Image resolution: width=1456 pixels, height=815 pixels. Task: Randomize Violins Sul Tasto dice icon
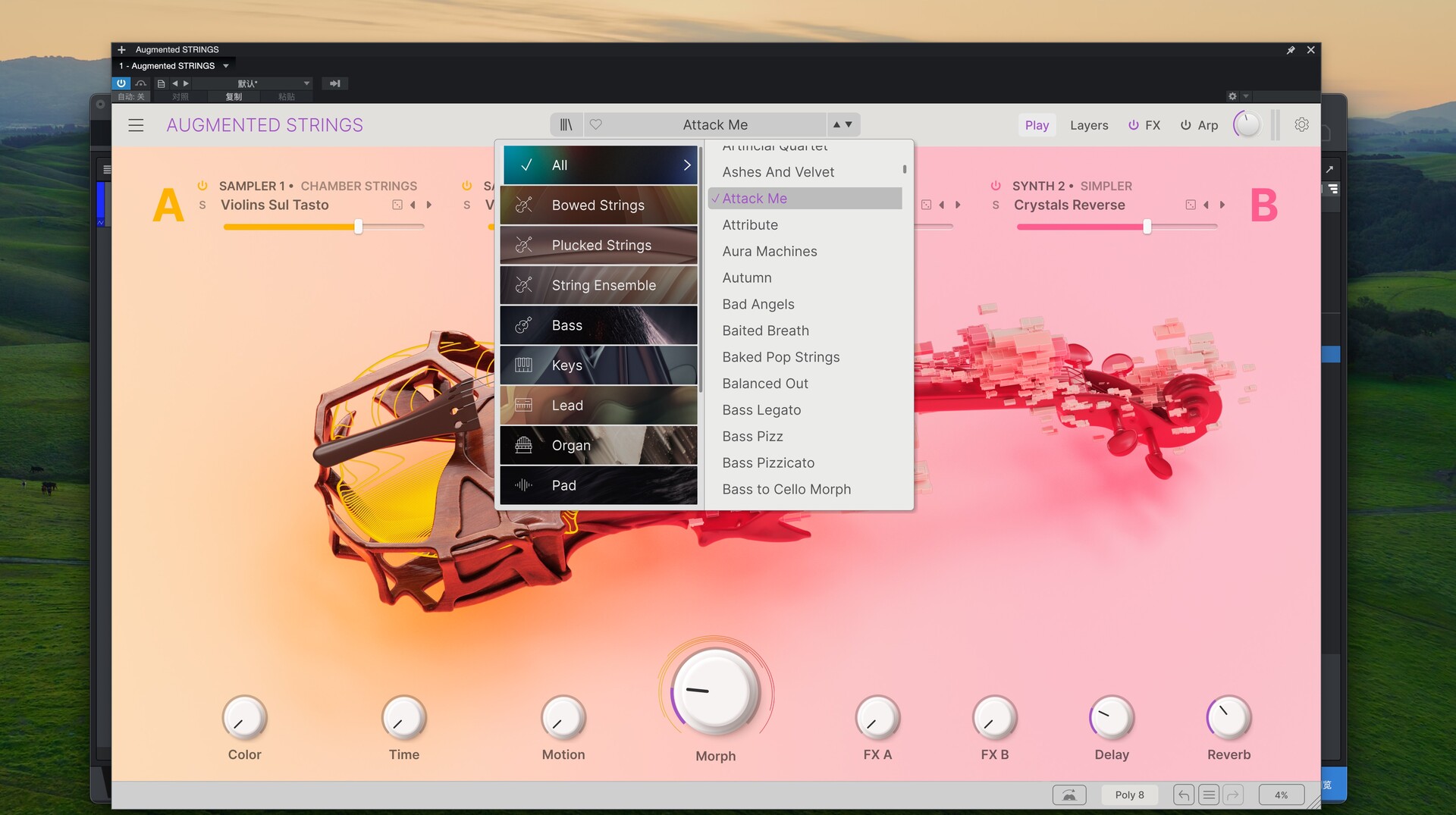tap(397, 205)
